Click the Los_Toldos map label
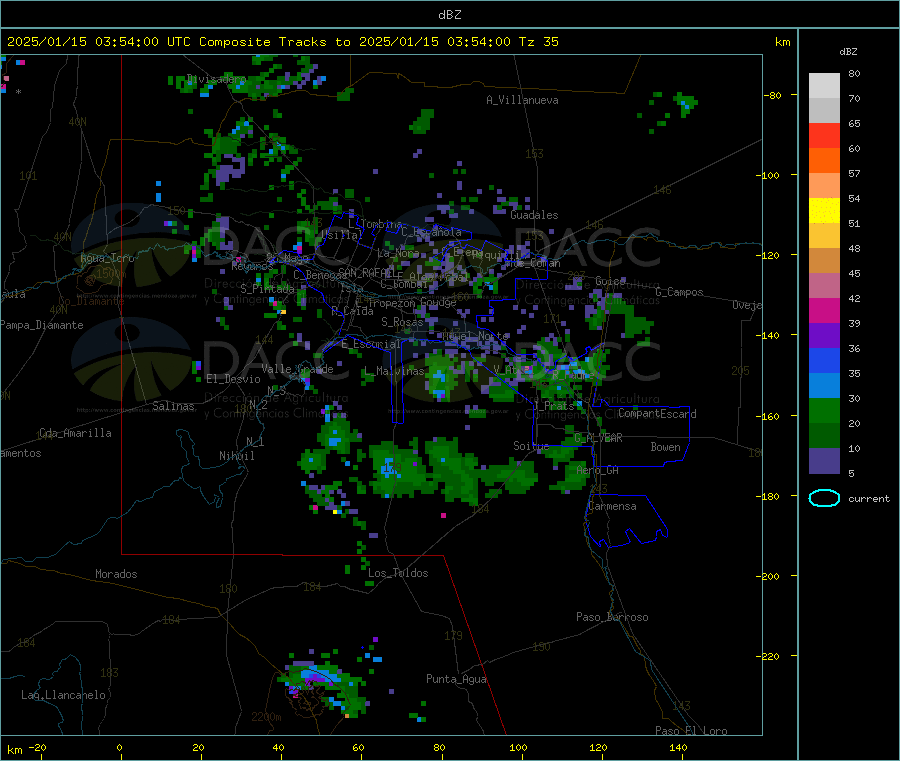The height and width of the screenshot is (761, 900). pyautogui.click(x=398, y=573)
